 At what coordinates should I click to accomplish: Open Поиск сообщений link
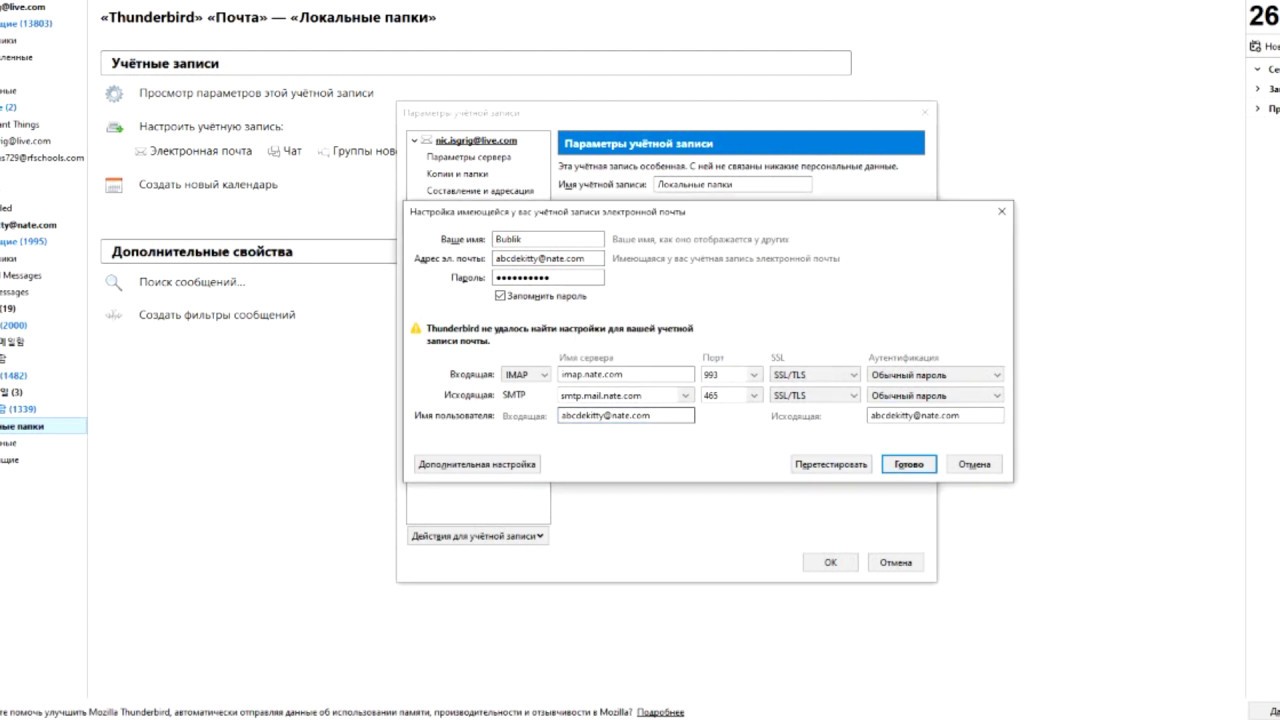point(192,283)
